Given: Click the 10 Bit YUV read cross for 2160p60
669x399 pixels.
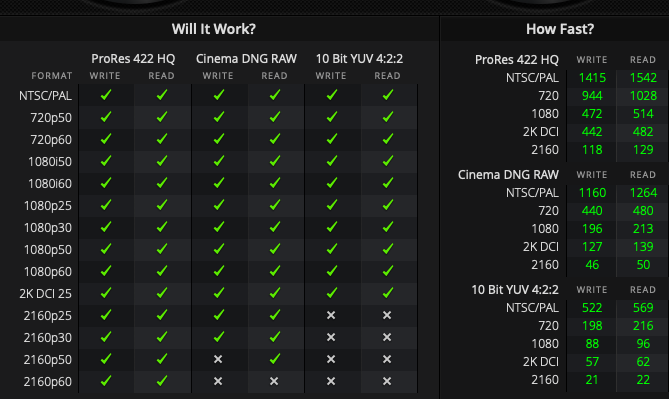Looking at the screenshot, I should click(x=387, y=381).
